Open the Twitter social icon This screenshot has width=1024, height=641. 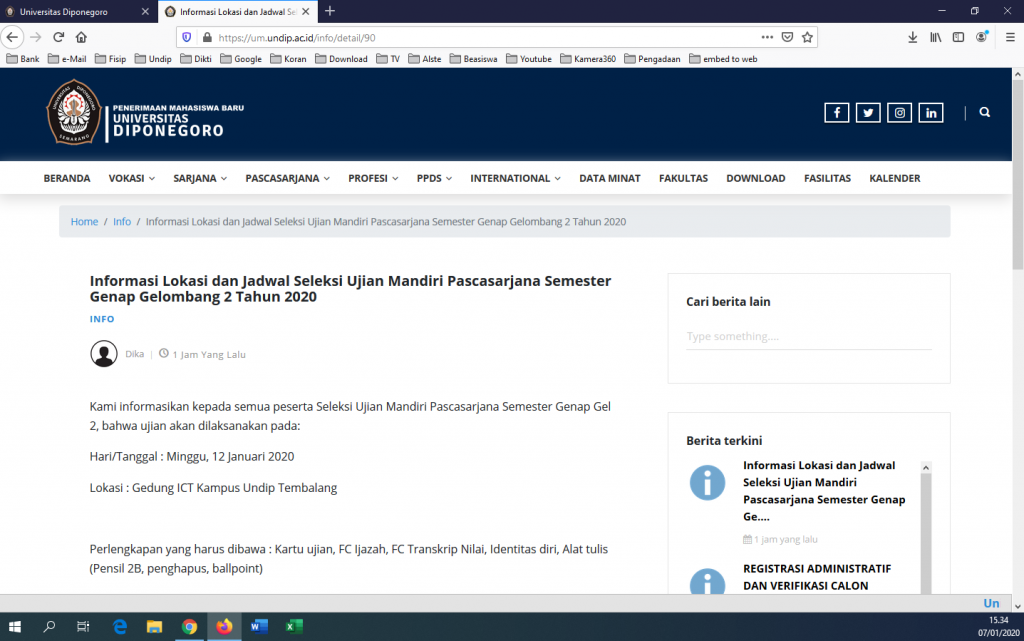click(x=868, y=113)
